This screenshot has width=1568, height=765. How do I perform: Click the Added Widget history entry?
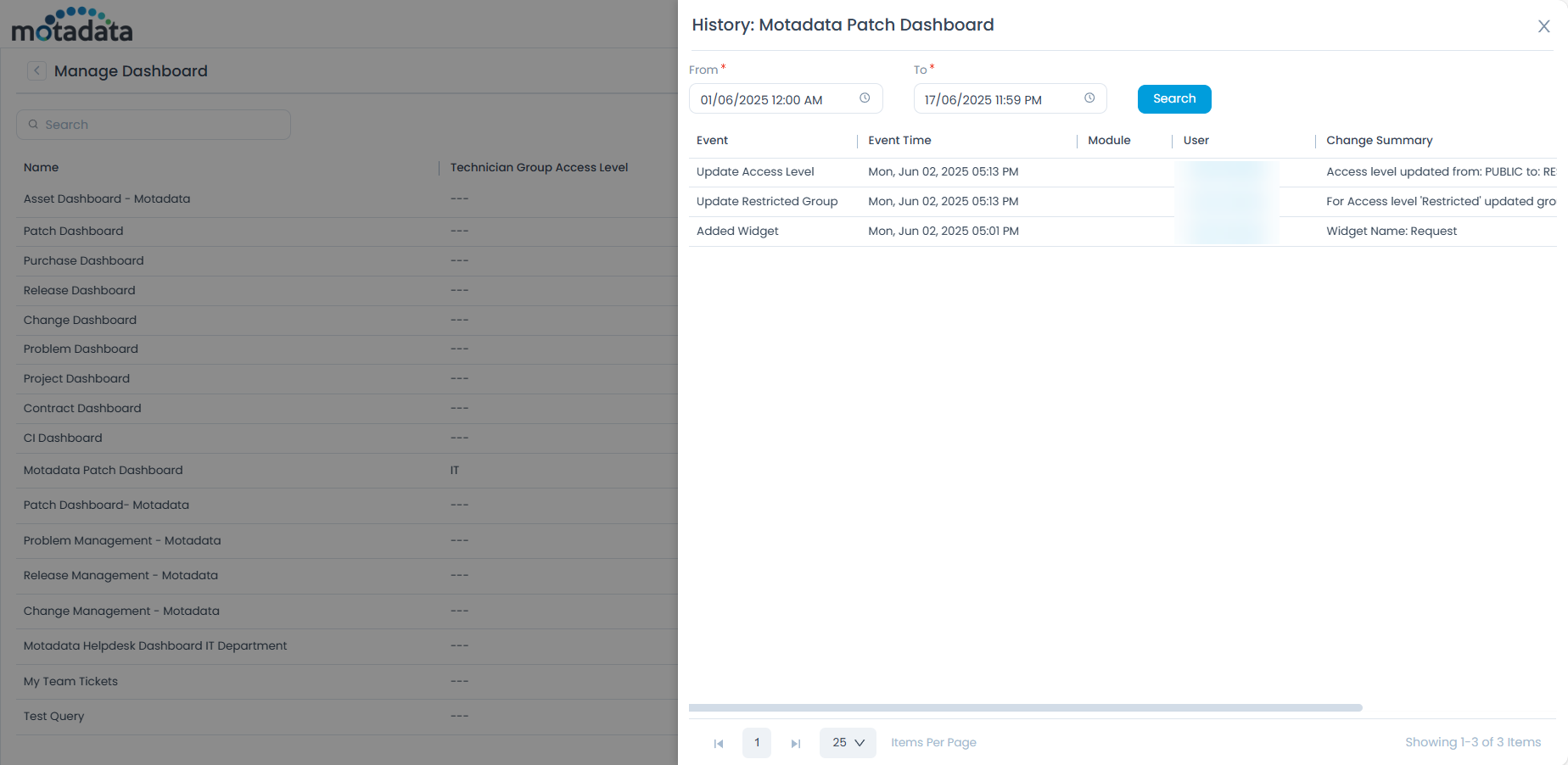point(737,230)
